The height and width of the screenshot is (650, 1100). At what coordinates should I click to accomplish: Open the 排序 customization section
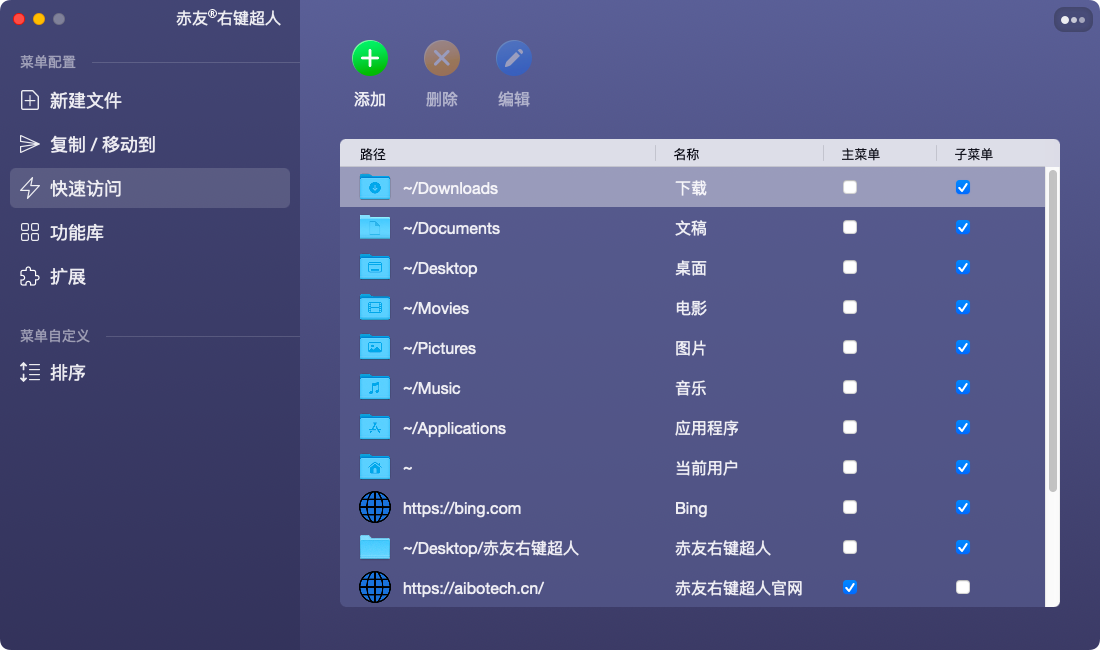(149, 372)
